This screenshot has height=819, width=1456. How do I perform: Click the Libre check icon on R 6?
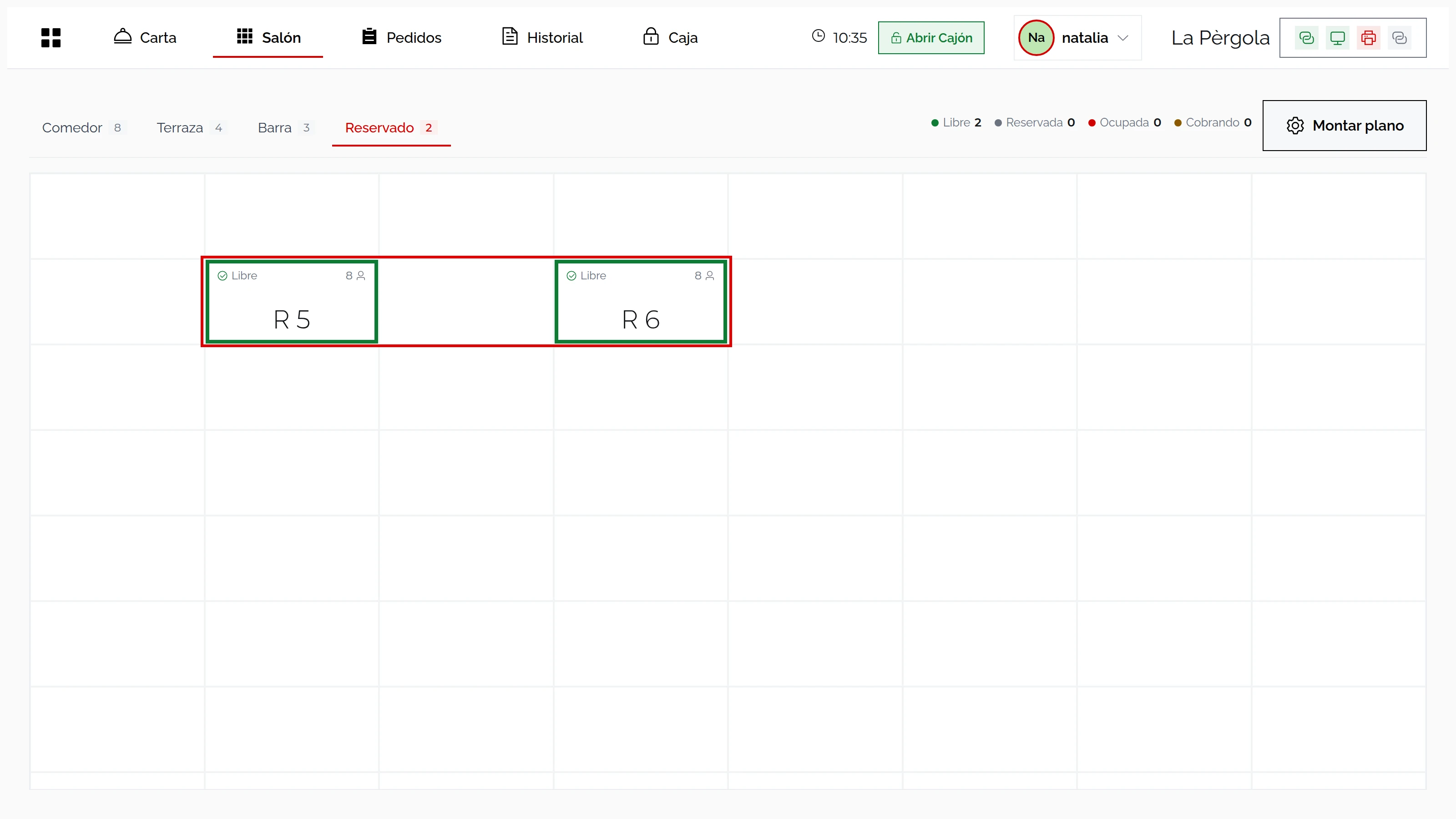(571, 276)
